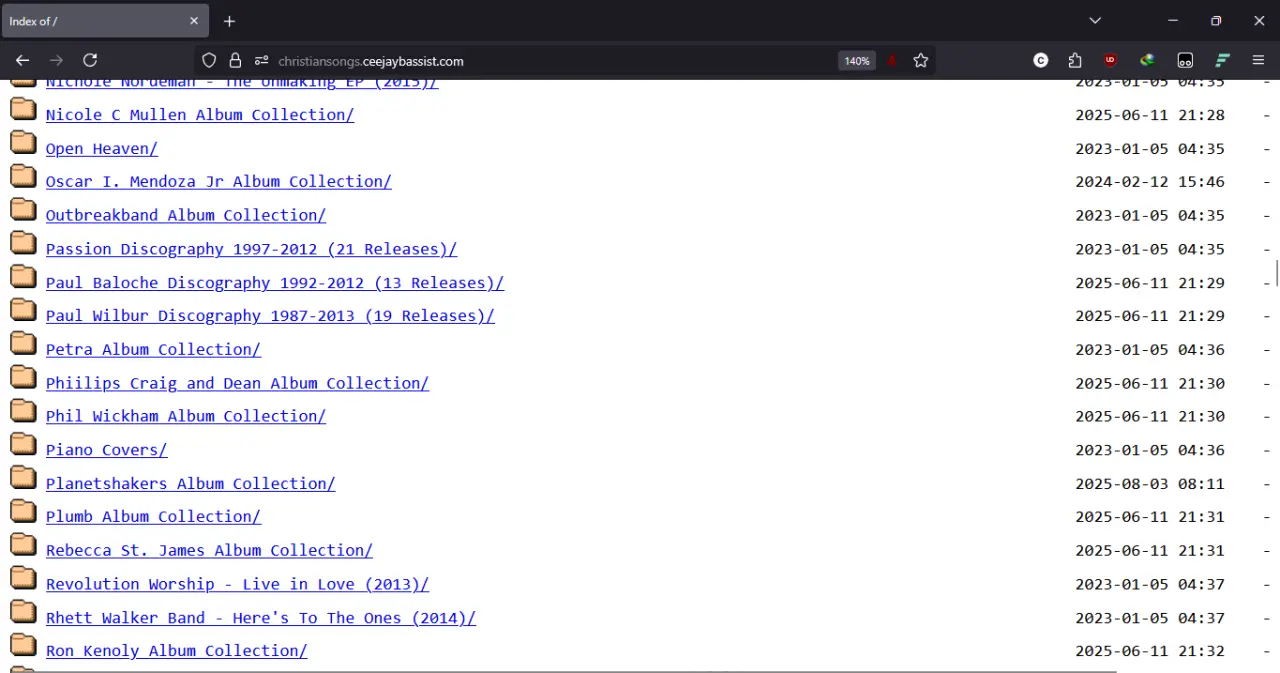Click folder icon beside Plumb Album Collection
This screenshot has width=1280, height=673.
pyautogui.click(x=24, y=512)
